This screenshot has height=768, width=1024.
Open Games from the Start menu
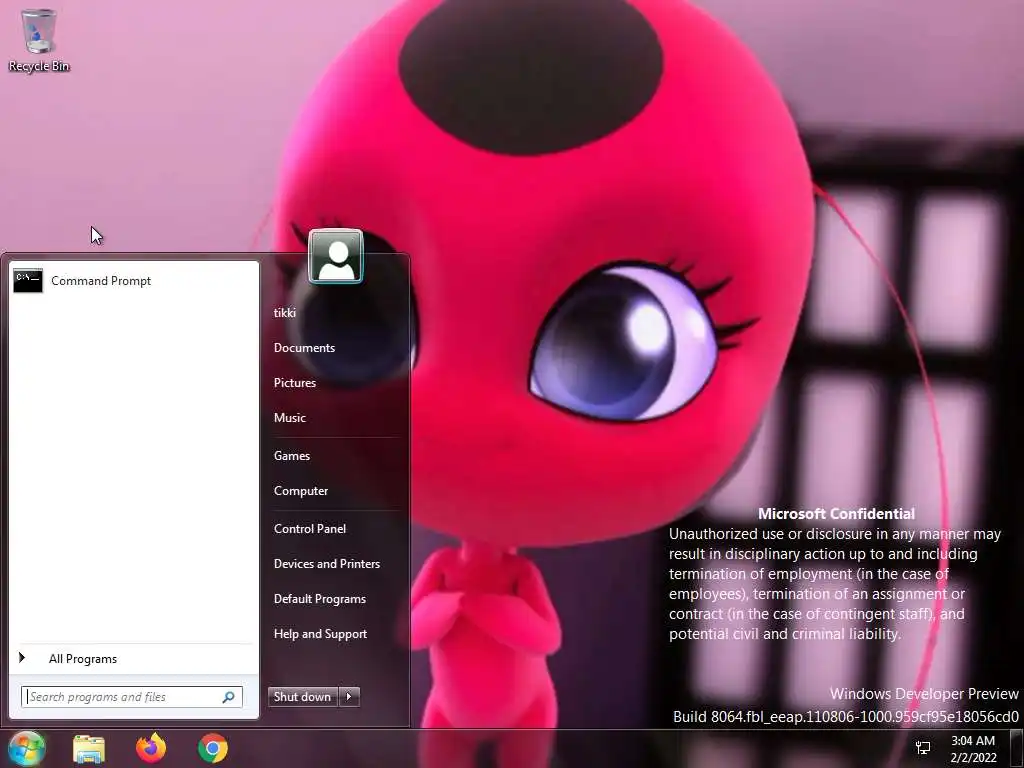[292, 456]
